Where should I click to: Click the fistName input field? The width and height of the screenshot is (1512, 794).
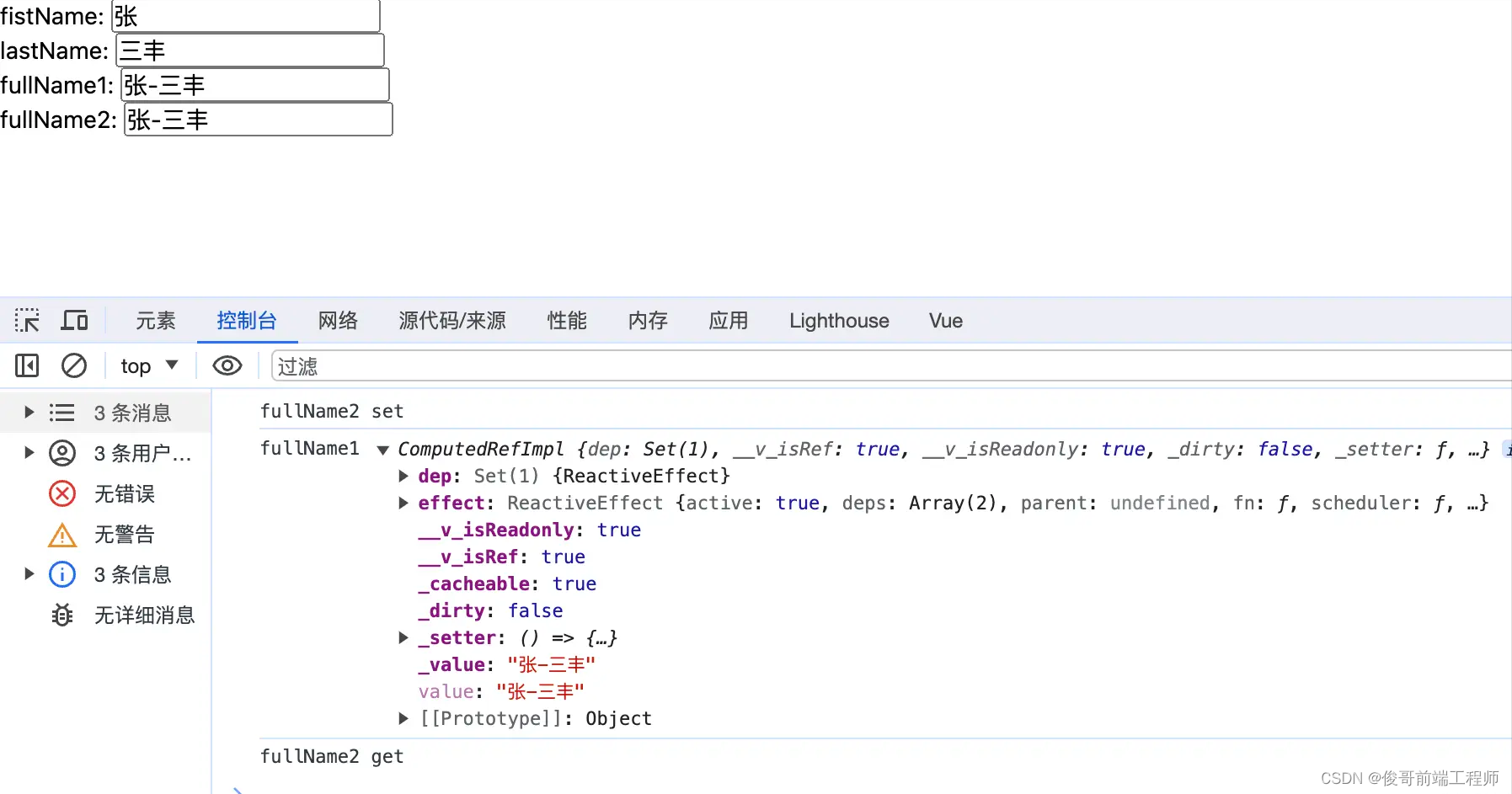(246, 16)
